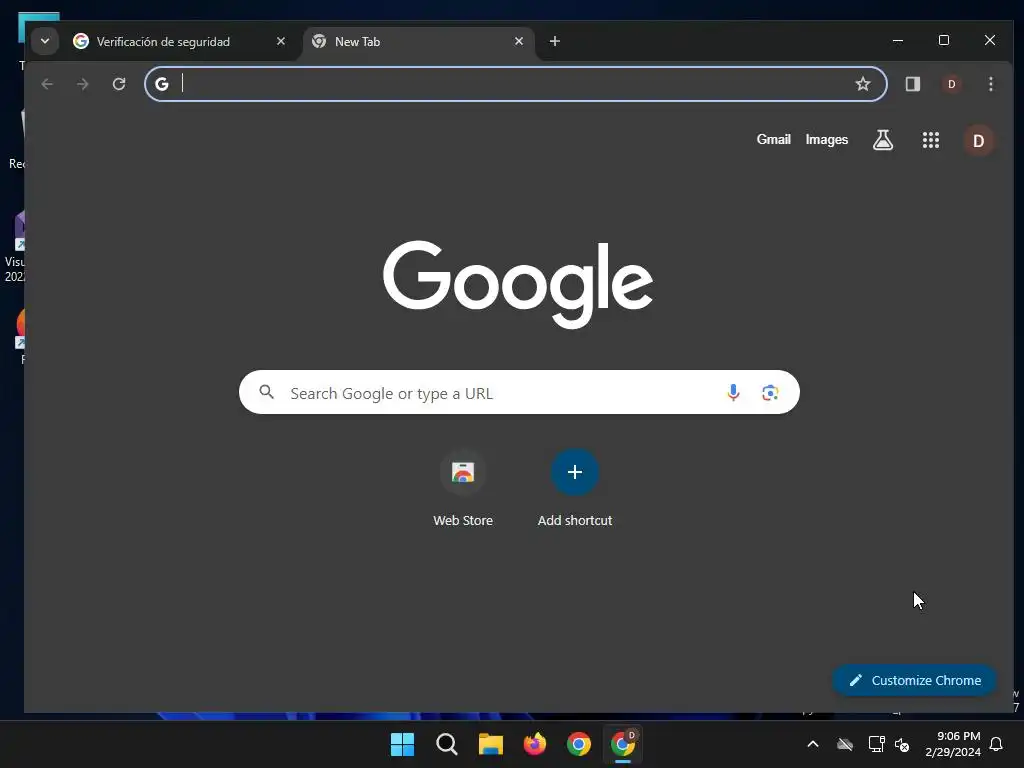Open the Chrome side panel

tap(912, 84)
